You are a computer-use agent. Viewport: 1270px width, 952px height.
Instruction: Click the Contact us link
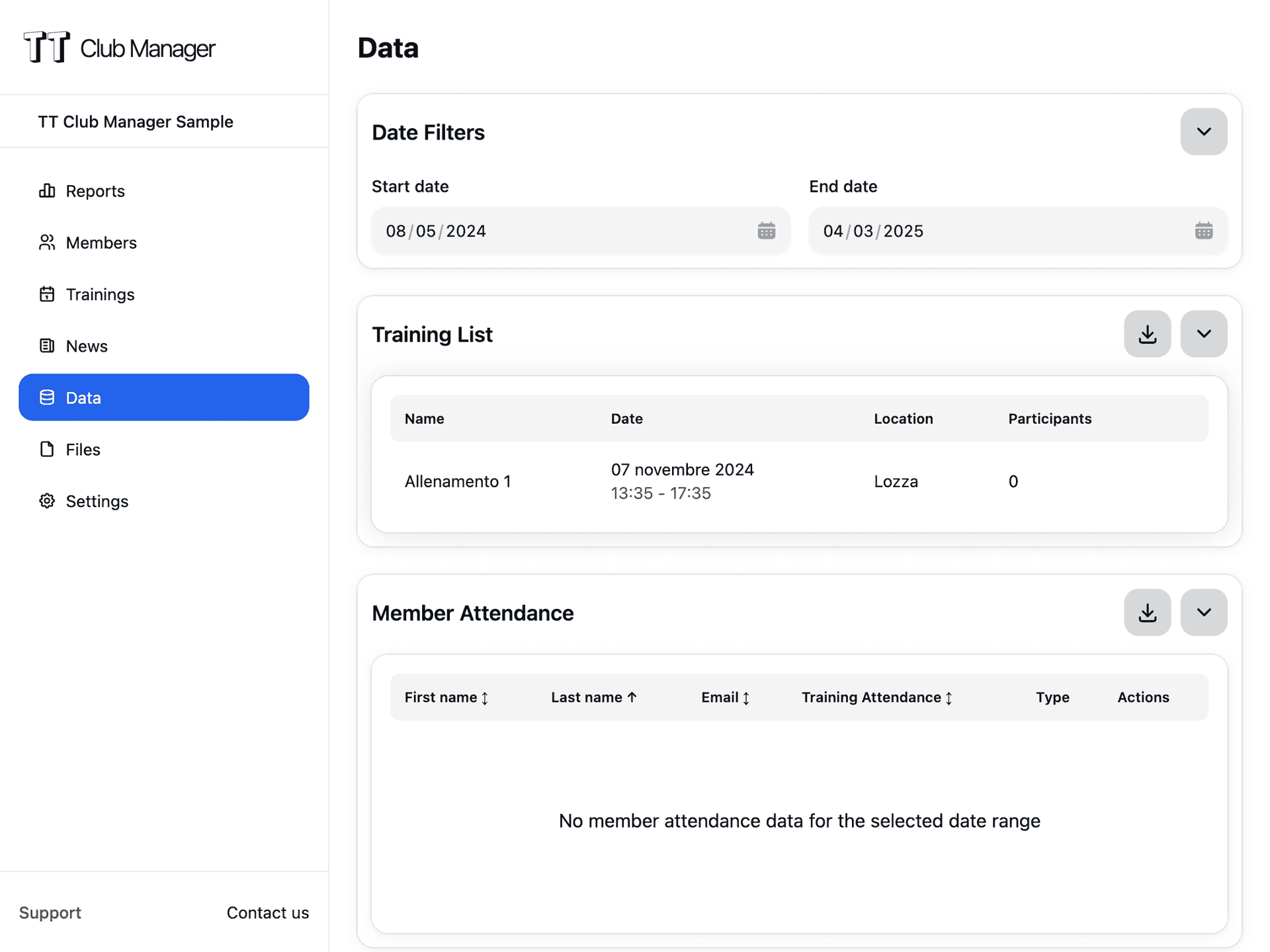pyautogui.click(x=267, y=912)
